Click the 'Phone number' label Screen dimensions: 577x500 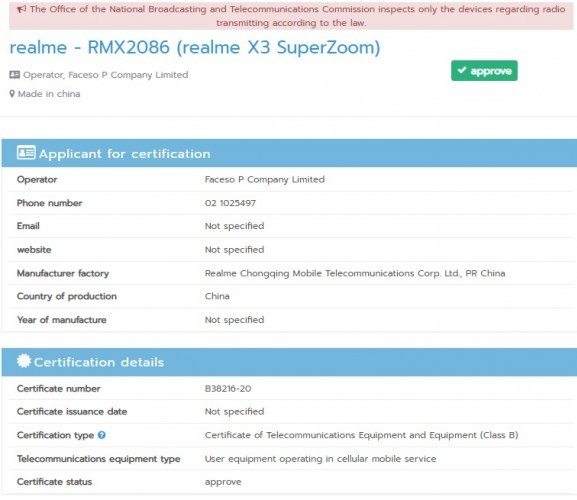[x=49, y=203]
